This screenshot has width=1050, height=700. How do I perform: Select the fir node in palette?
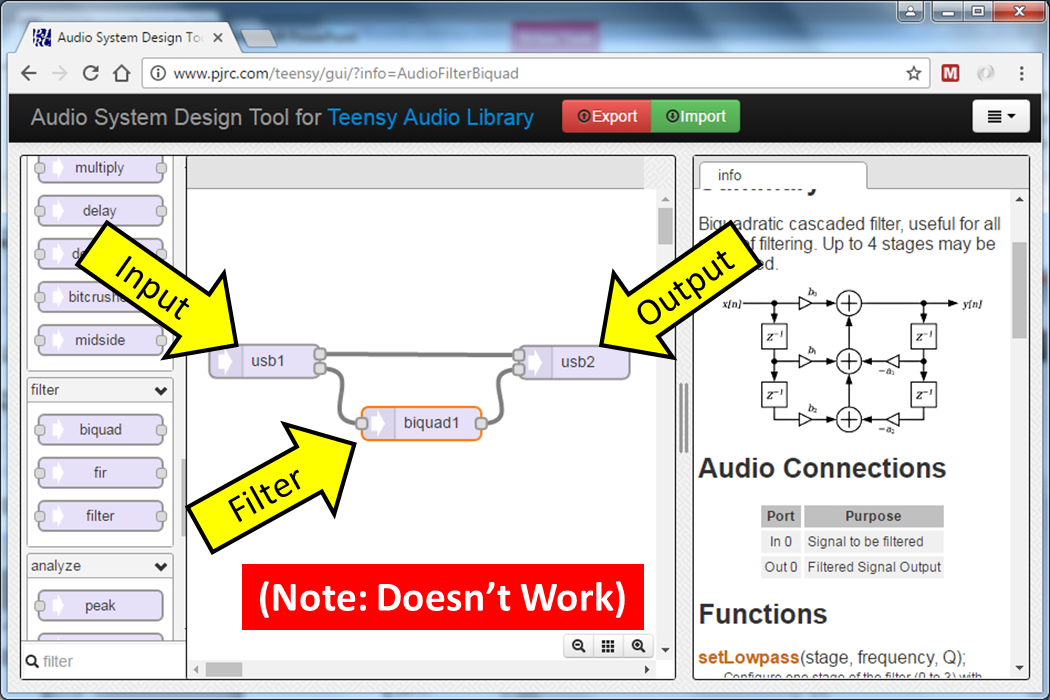100,473
